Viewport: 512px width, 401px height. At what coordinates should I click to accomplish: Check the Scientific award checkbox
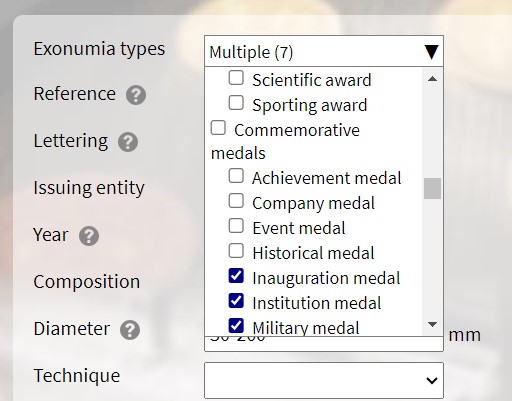coord(236,78)
